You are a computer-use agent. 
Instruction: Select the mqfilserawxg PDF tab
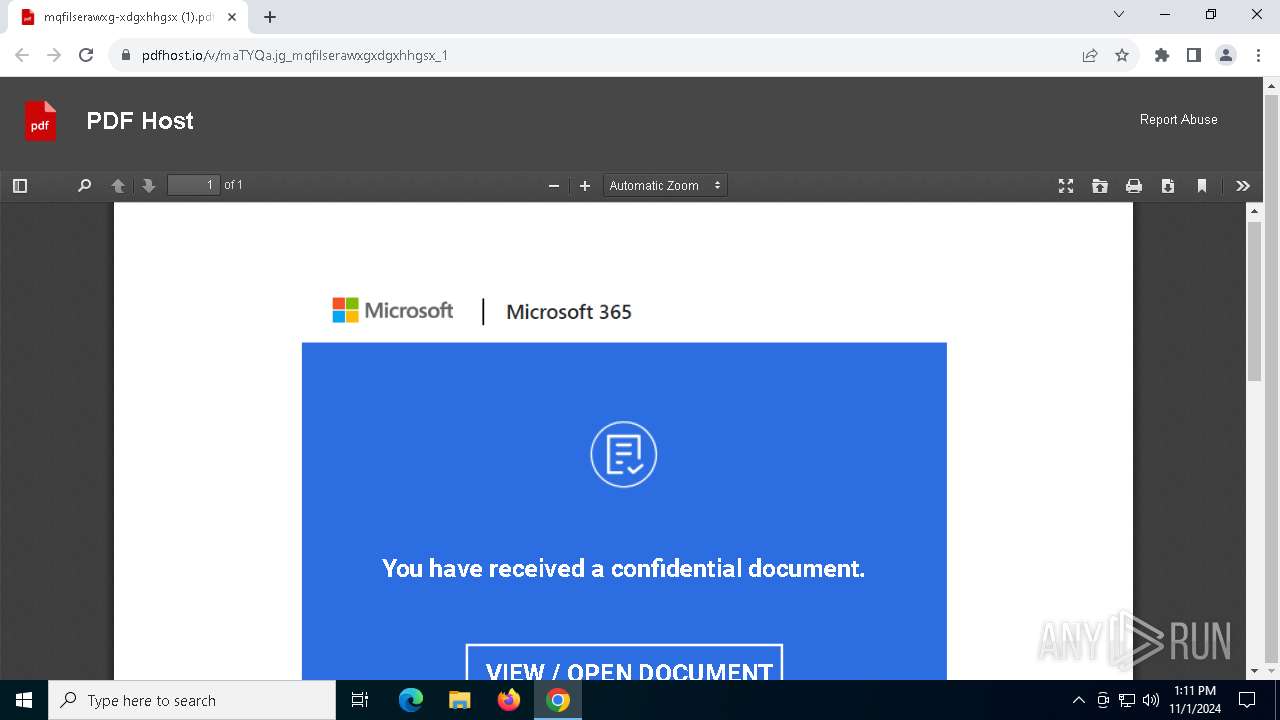(127, 17)
